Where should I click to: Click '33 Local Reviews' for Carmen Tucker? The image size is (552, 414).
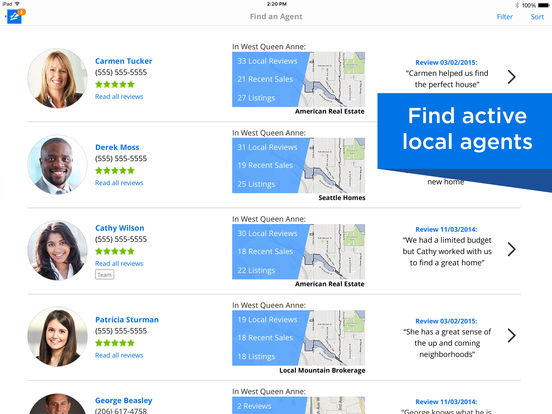pos(267,61)
